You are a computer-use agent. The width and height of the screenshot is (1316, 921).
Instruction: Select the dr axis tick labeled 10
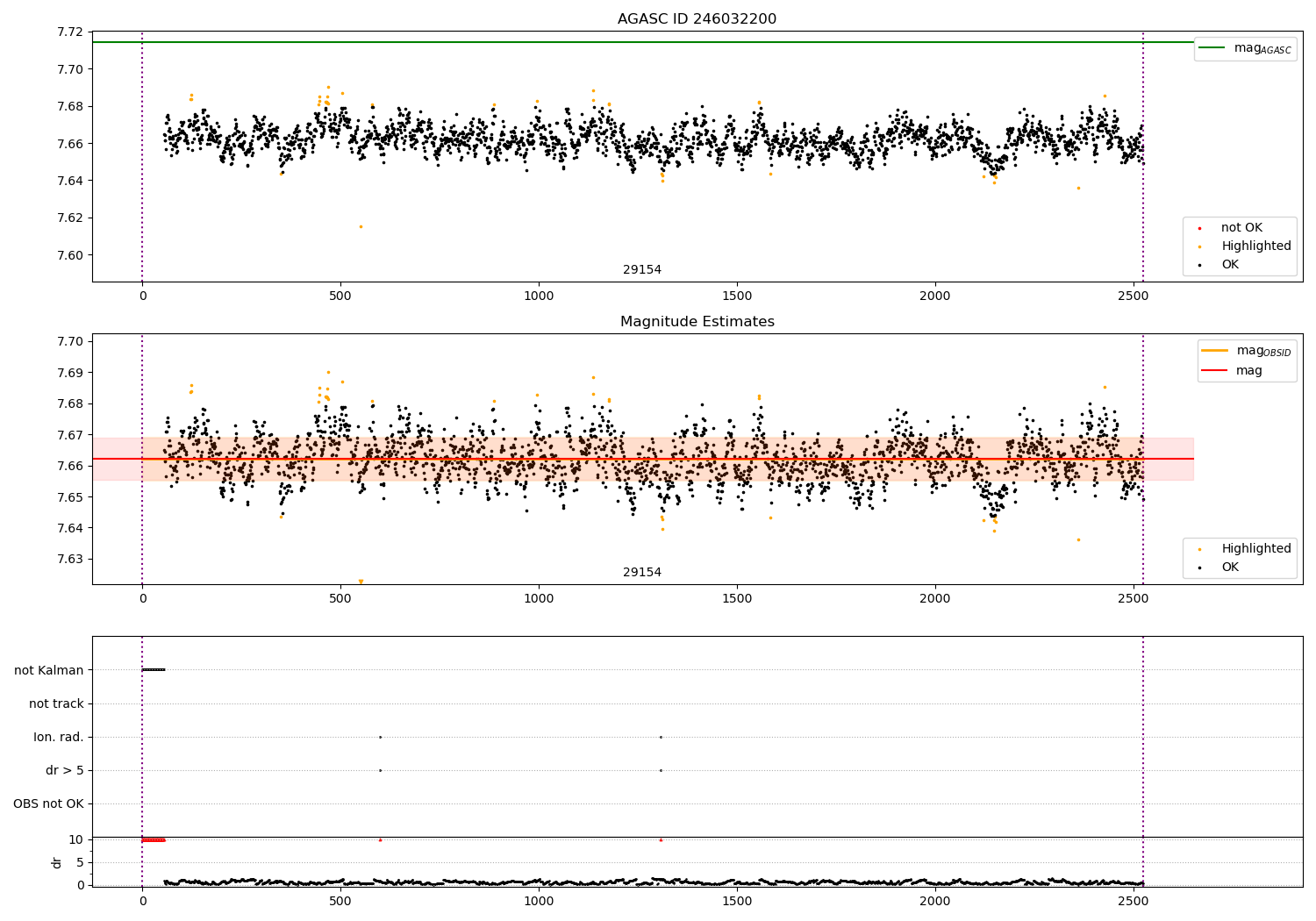[76, 839]
